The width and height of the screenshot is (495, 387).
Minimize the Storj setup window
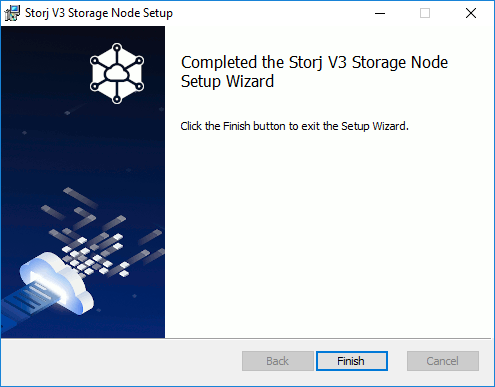tap(380, 13)
